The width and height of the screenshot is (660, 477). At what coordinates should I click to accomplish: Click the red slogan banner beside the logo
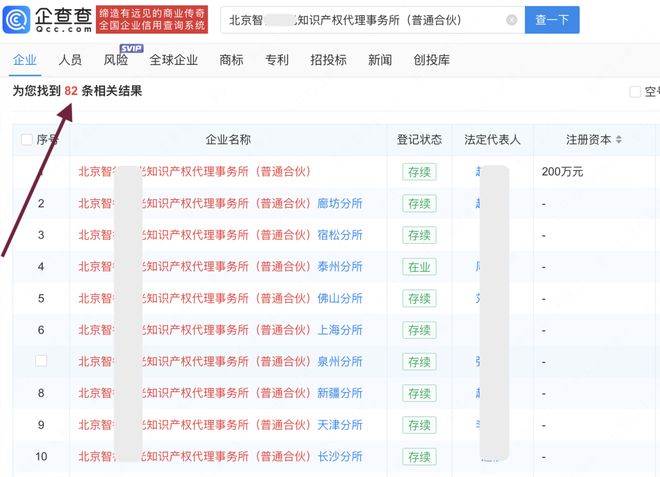[x=152, y=19]
